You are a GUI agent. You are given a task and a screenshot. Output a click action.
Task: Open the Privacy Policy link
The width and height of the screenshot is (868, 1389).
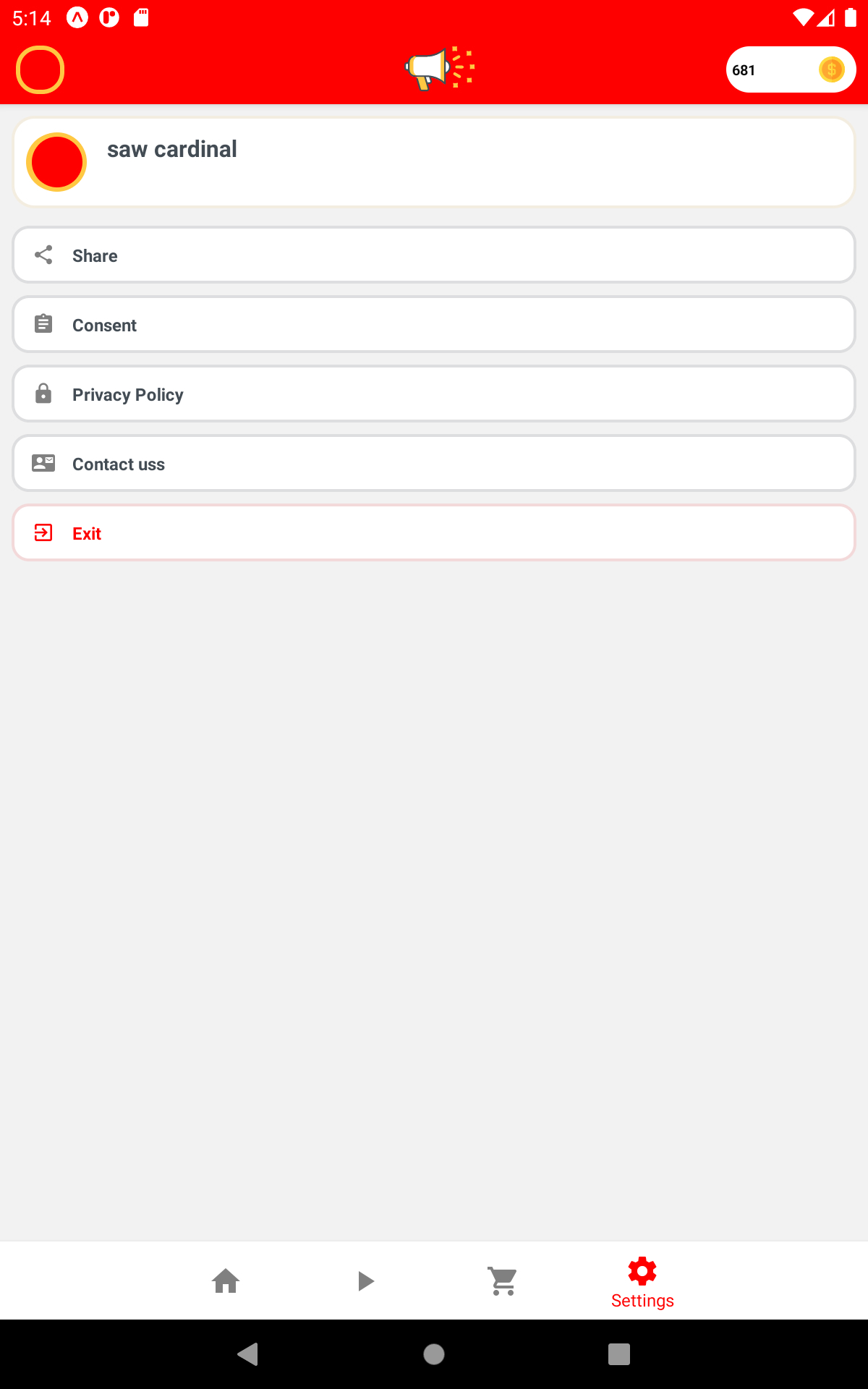click(434, 394)
